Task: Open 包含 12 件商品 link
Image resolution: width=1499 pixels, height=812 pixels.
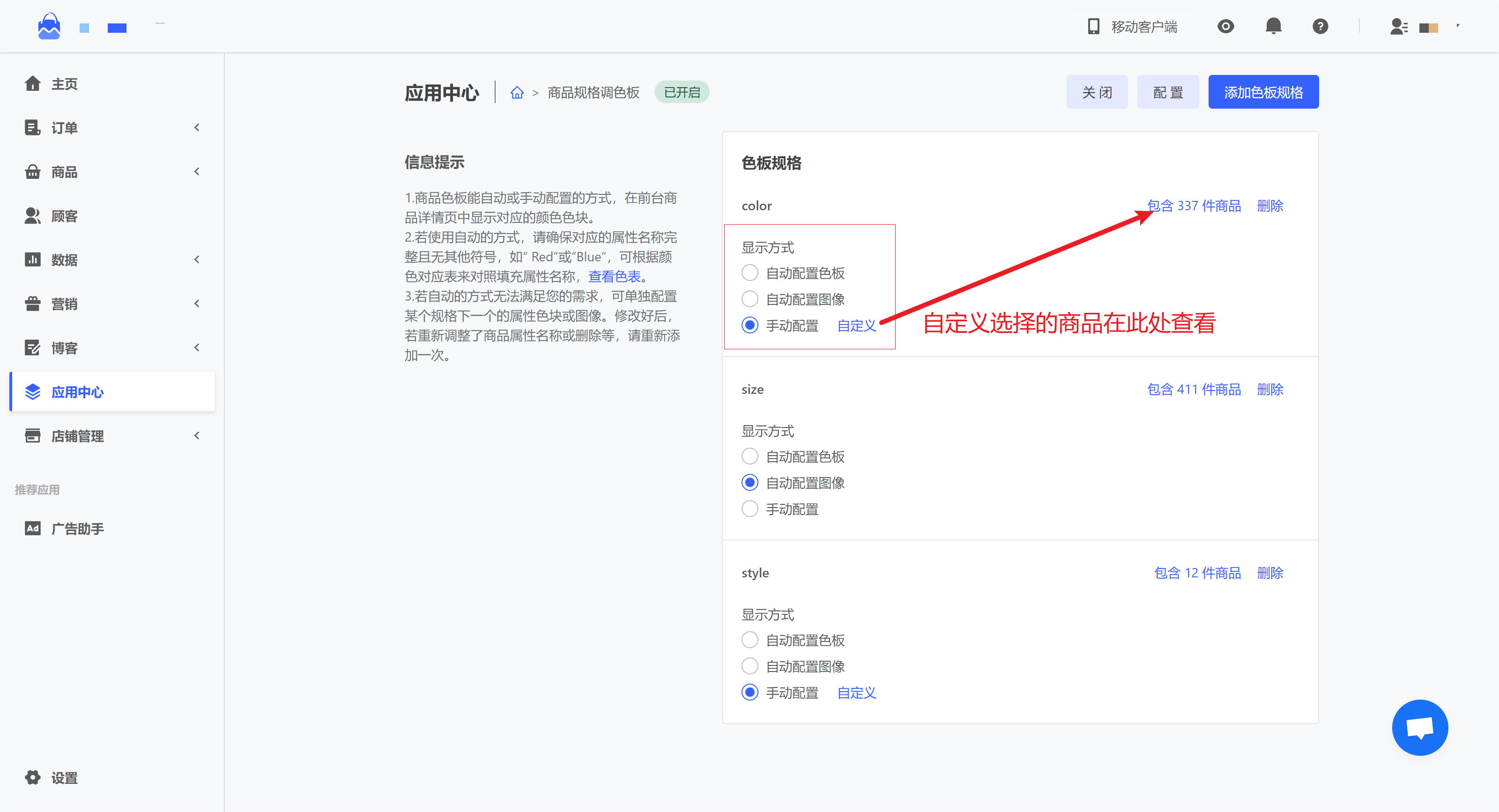Action: point(1198,573)
